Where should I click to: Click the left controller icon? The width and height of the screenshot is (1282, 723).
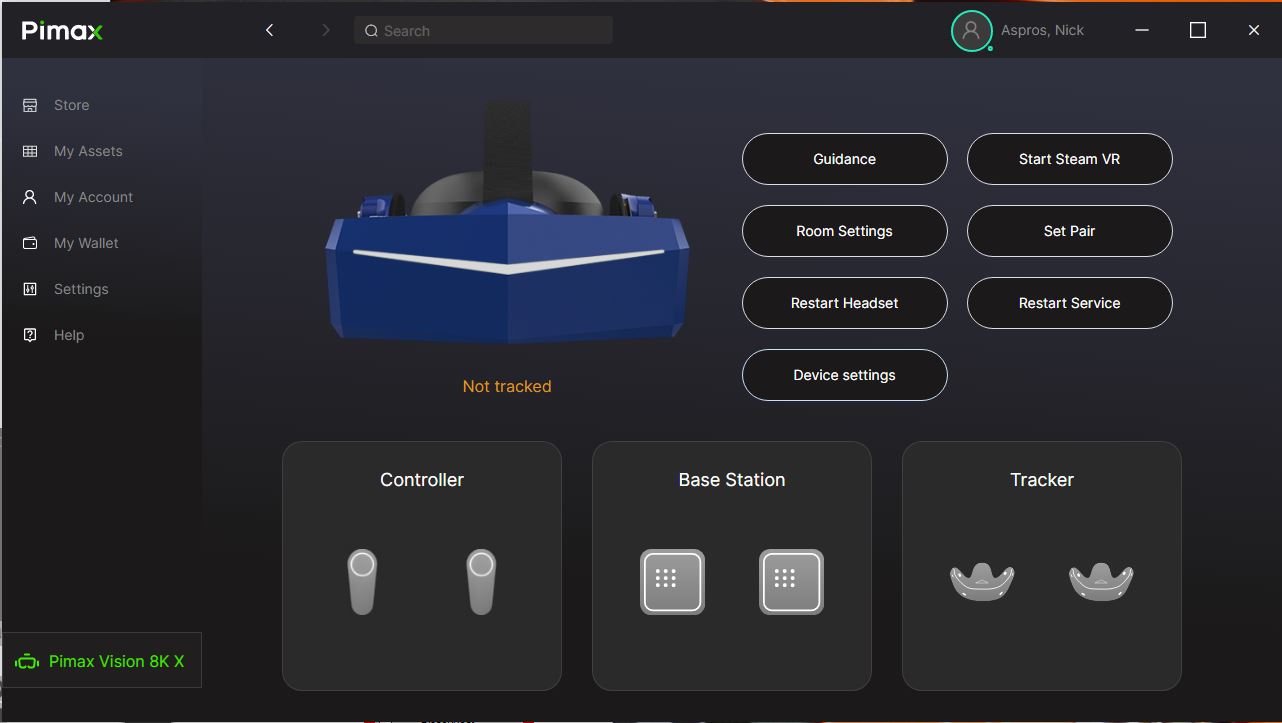pos(362,581)
